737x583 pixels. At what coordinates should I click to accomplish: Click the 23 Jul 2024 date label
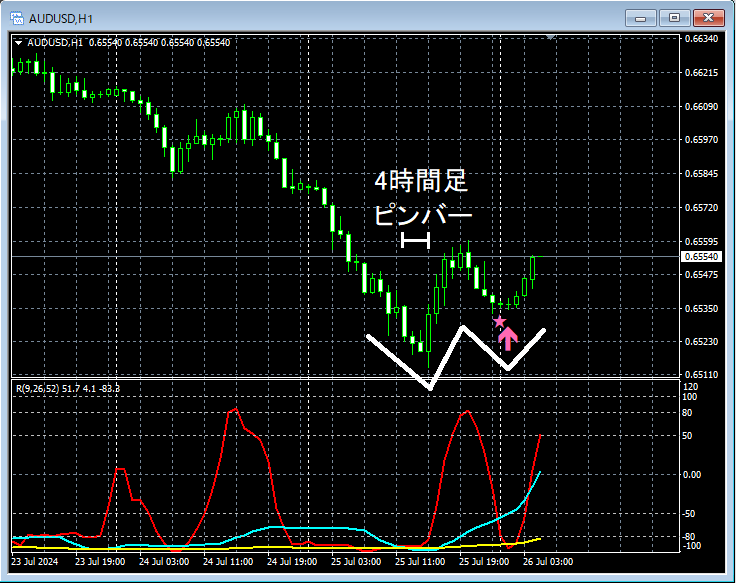(35, 562)
